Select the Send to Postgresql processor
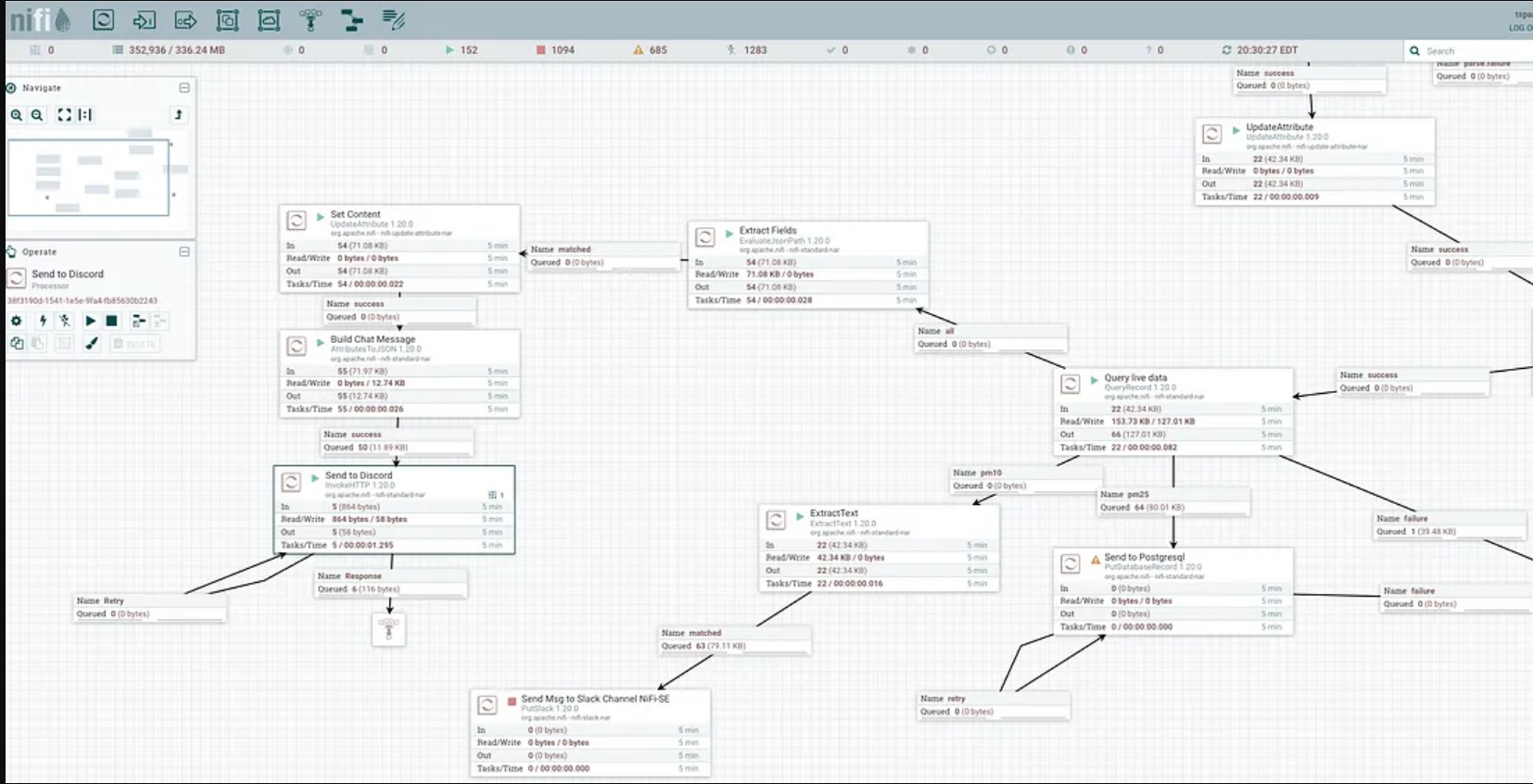The image size is (1533, 784). coord(1173,591)
